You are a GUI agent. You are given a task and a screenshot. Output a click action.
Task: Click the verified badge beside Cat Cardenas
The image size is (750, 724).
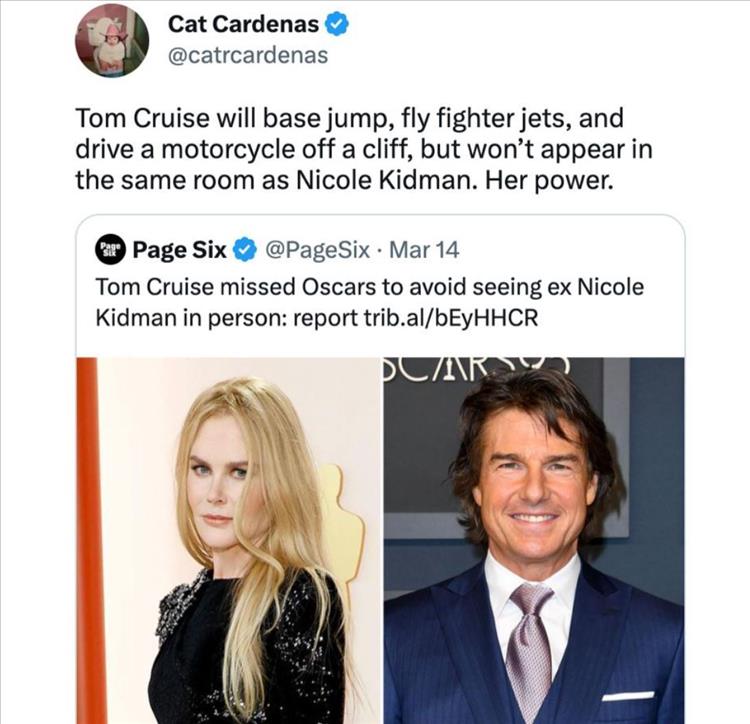tap(337, 25)
